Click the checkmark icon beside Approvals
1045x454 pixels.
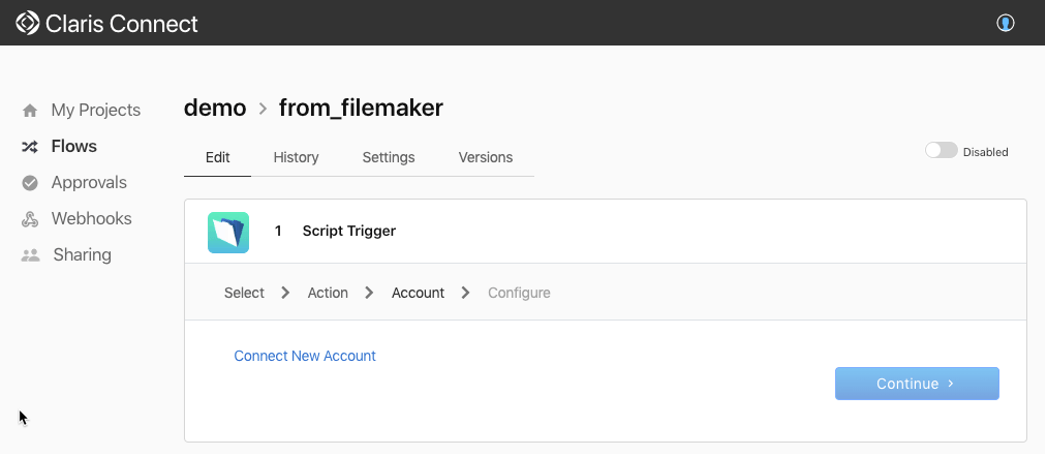click(30, 183)
